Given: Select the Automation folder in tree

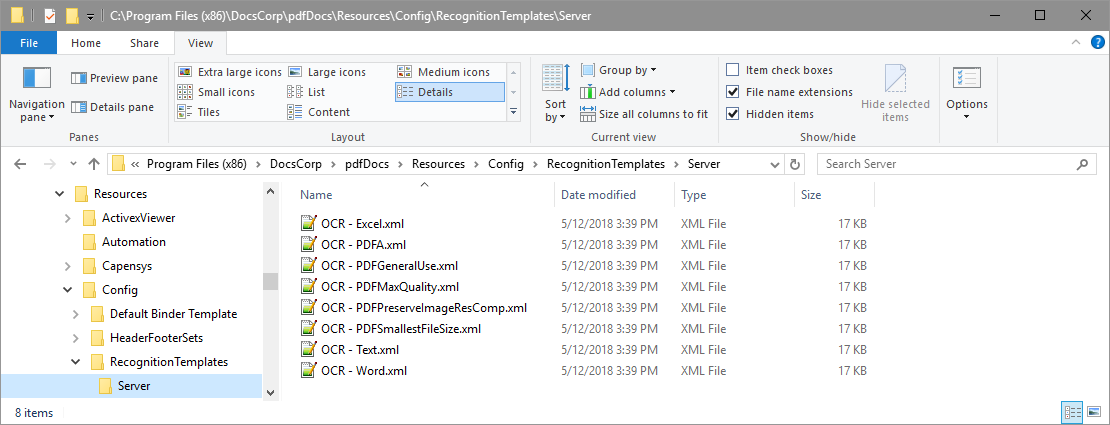Looking at the screenshot, I should [x=125, y=242].
